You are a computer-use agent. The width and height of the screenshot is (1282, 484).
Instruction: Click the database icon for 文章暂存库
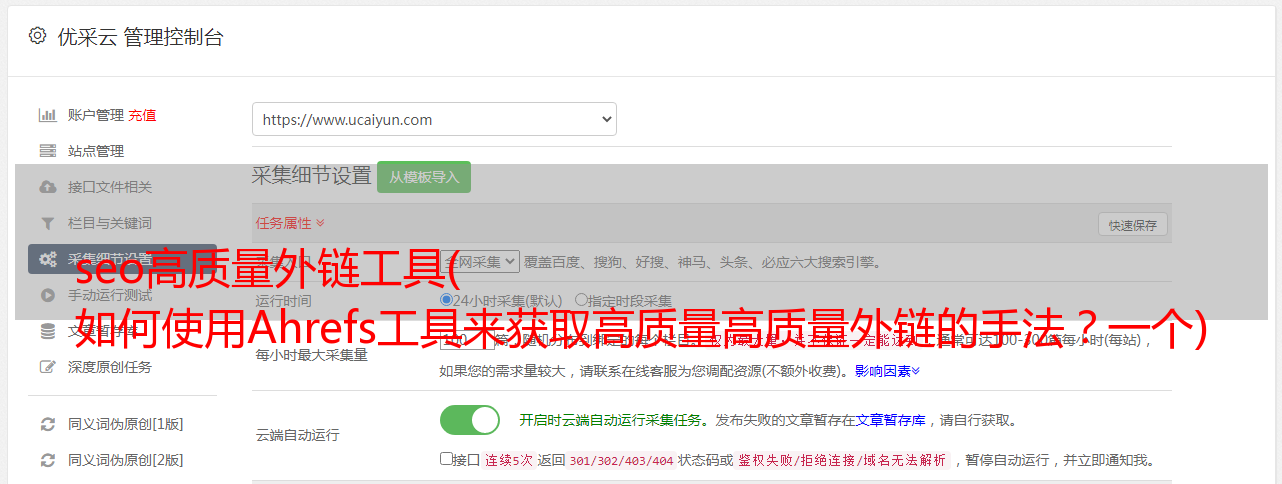47,331
